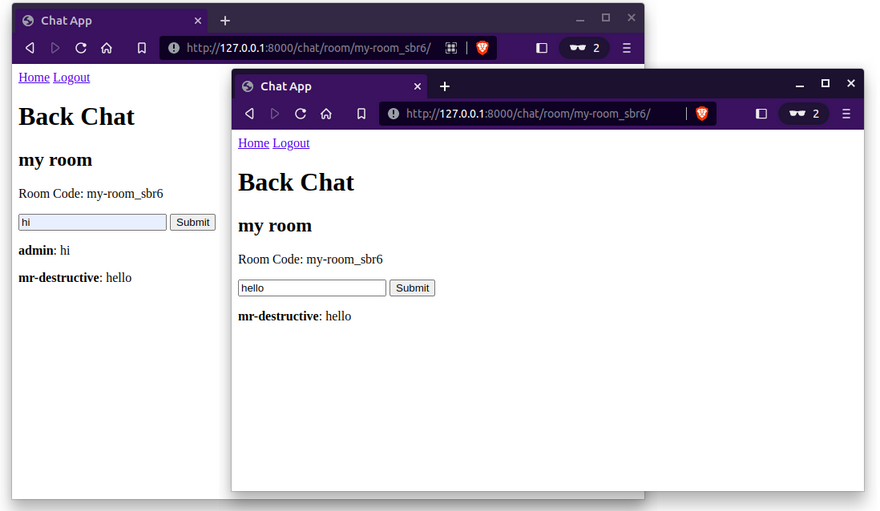
Task: Open a new tab in the front window
Action: point(445,87)
